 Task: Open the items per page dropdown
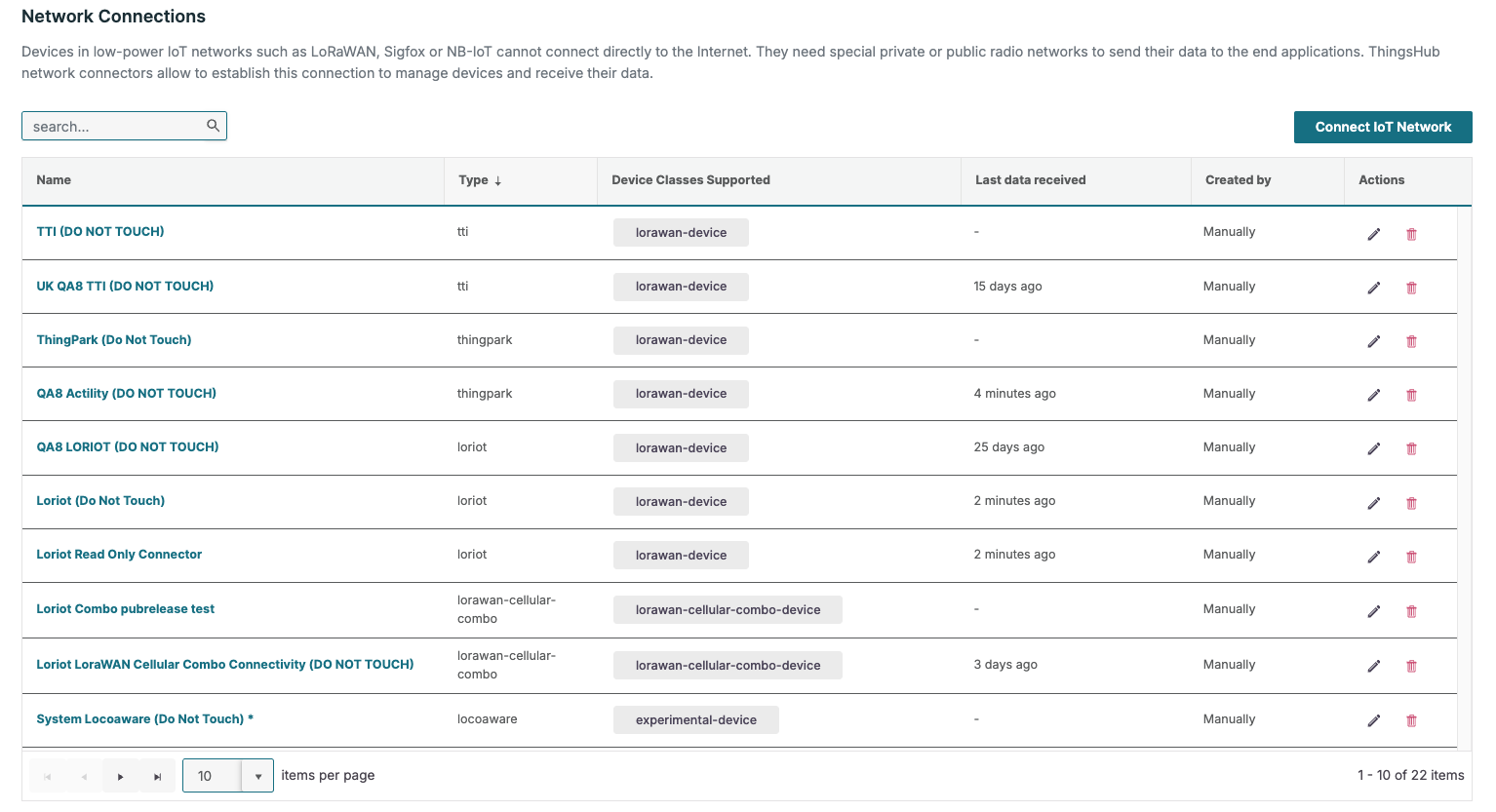point(257,777)
